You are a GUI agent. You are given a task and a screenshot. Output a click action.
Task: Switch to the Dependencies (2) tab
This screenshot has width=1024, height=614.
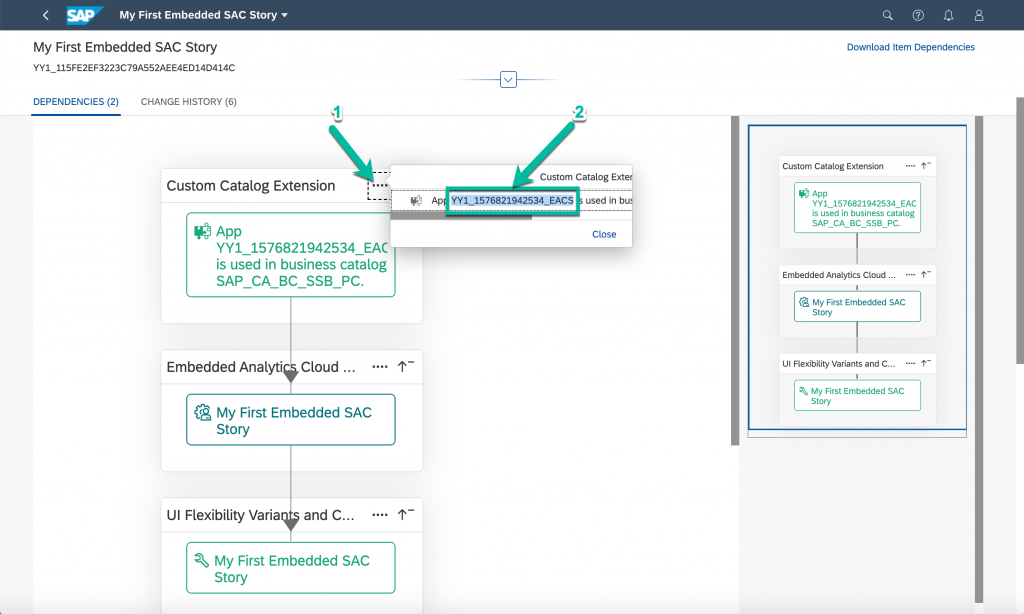(76, 102)
